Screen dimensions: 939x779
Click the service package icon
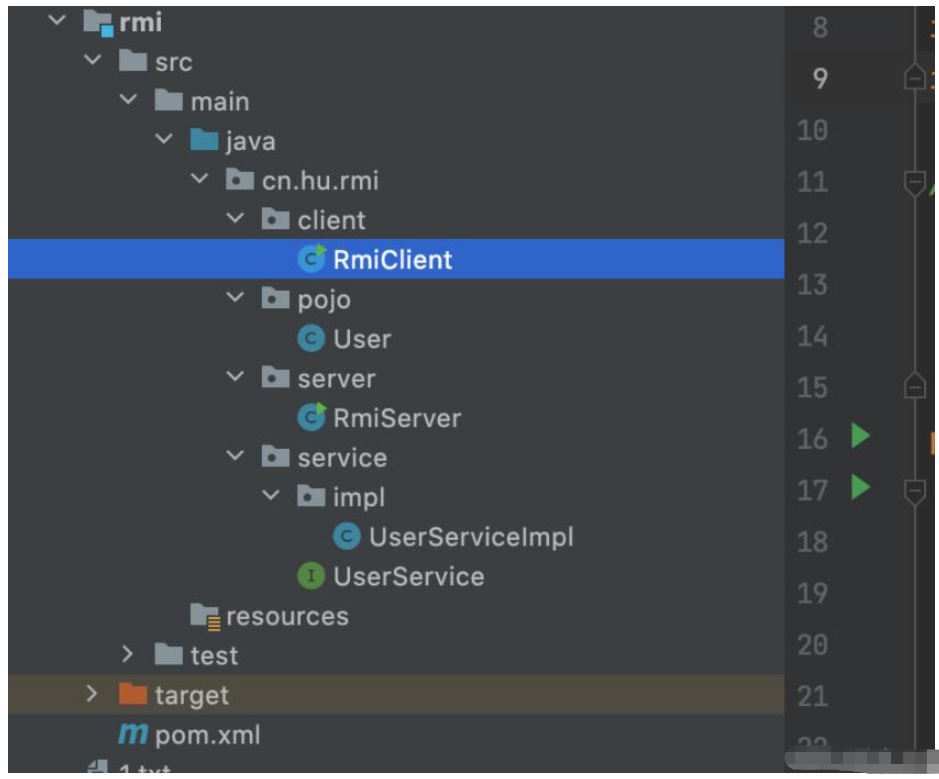[275, 457]
